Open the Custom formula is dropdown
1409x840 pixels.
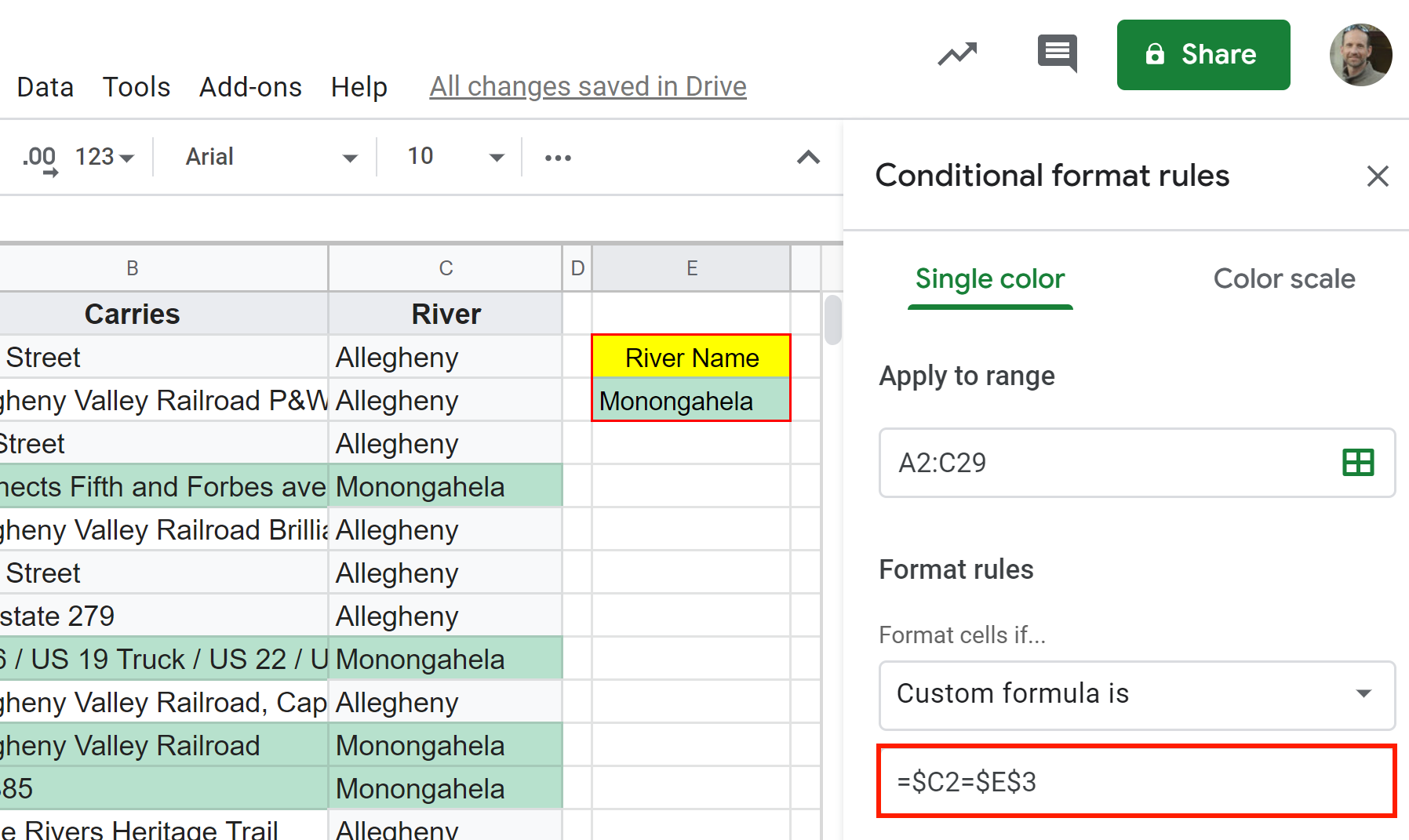click(1137, 695)
